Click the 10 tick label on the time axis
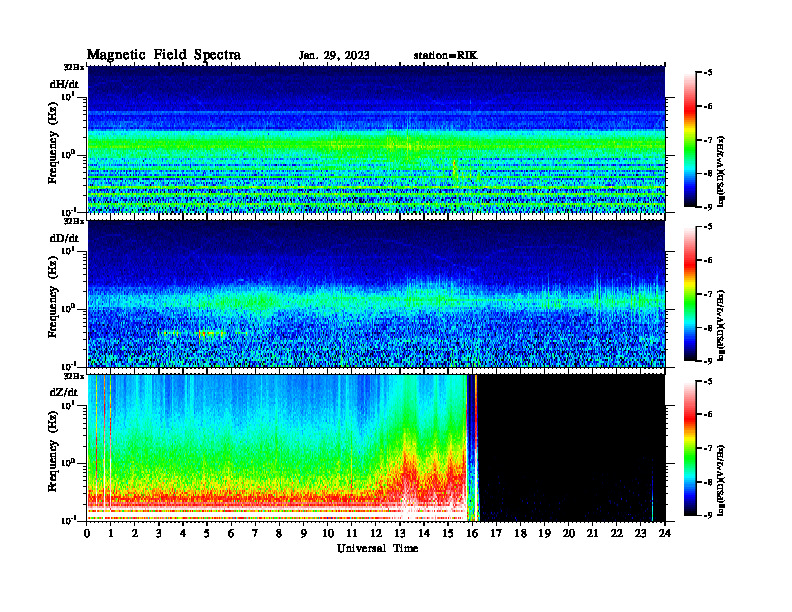 coord(328,534)
